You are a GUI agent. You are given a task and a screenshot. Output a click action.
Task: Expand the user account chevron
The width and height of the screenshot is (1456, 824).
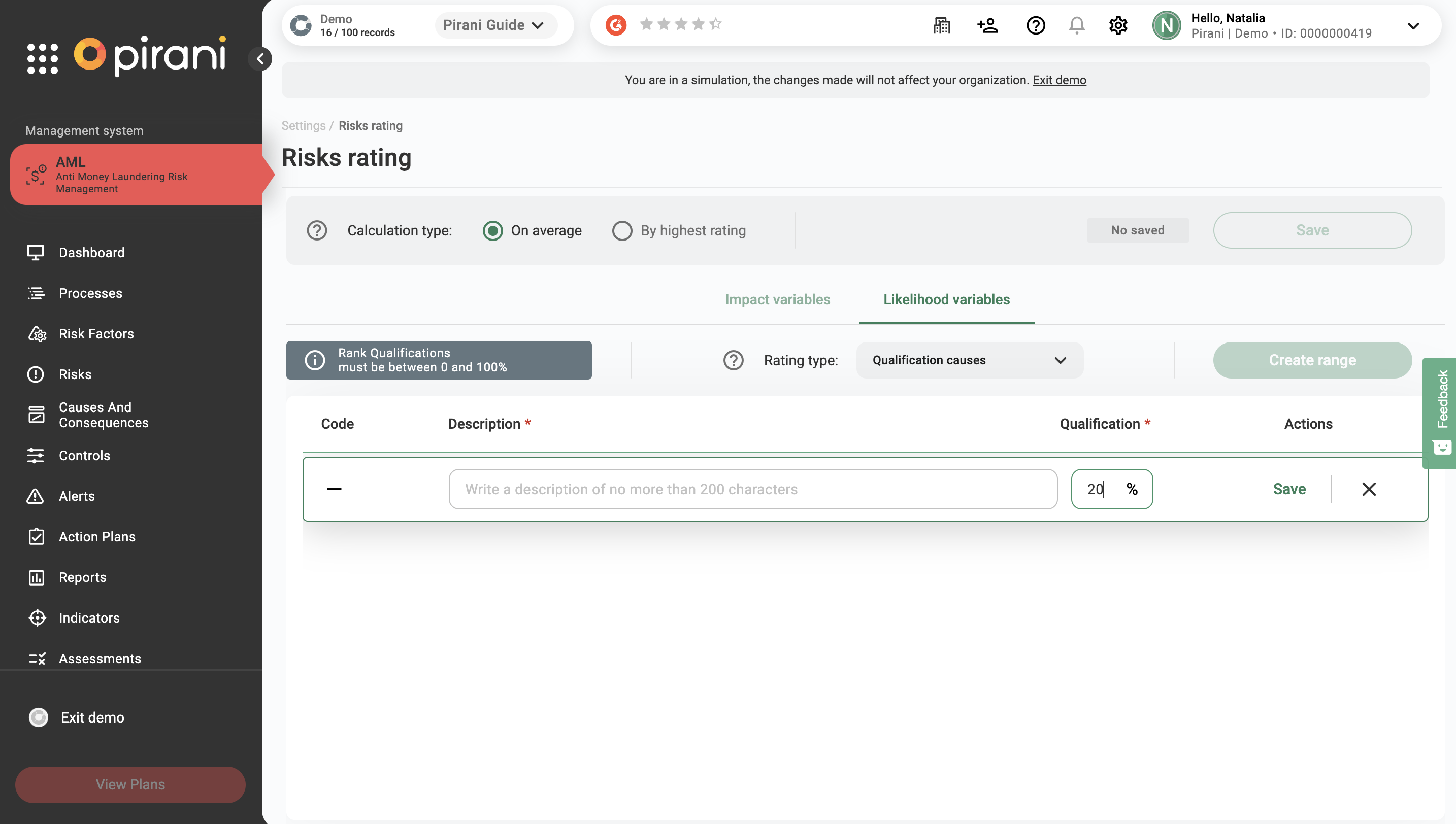tap(1413, 25)
